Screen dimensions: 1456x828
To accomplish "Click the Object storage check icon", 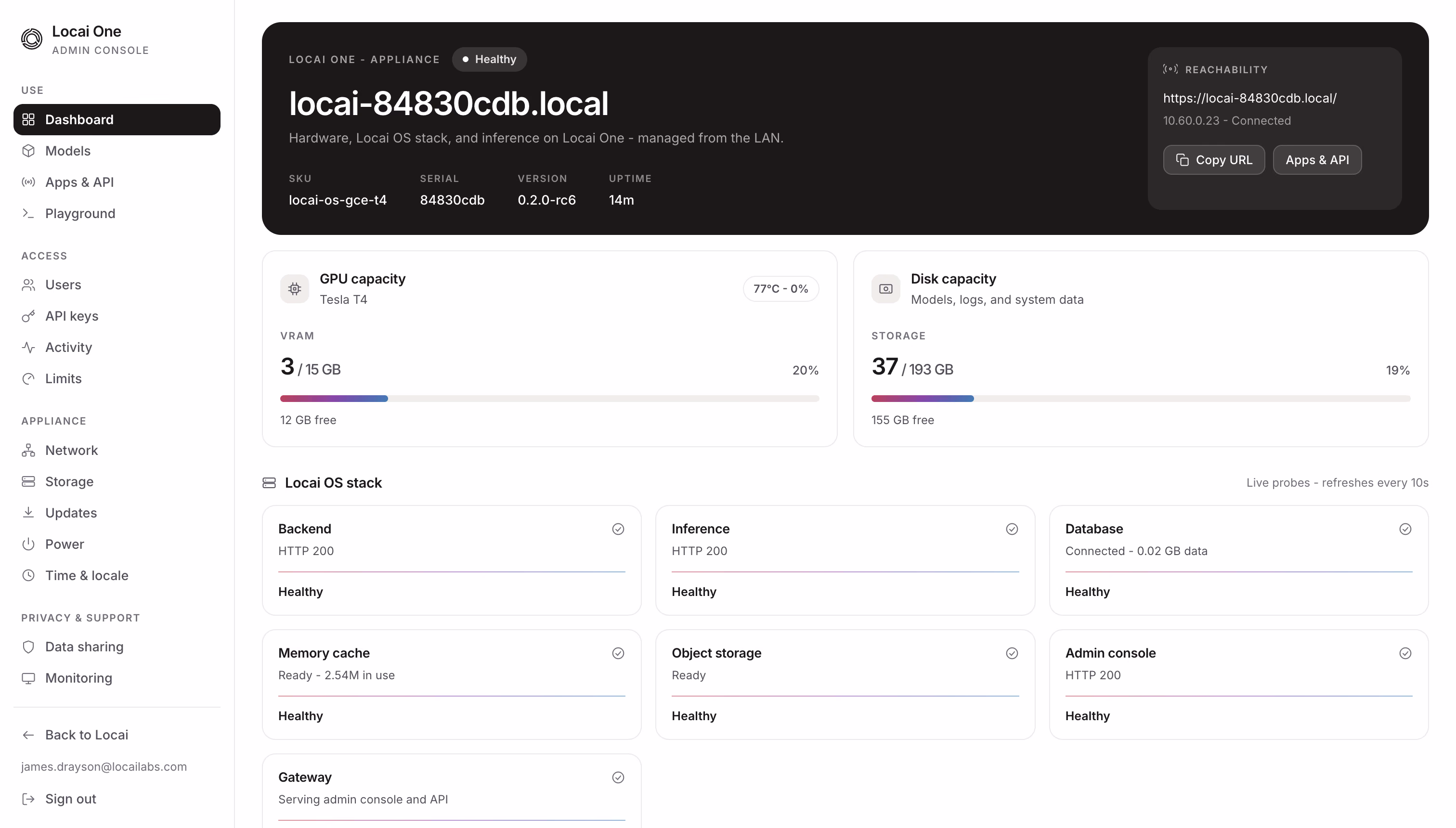I will pyautogui.click(x=1012, y=653).
